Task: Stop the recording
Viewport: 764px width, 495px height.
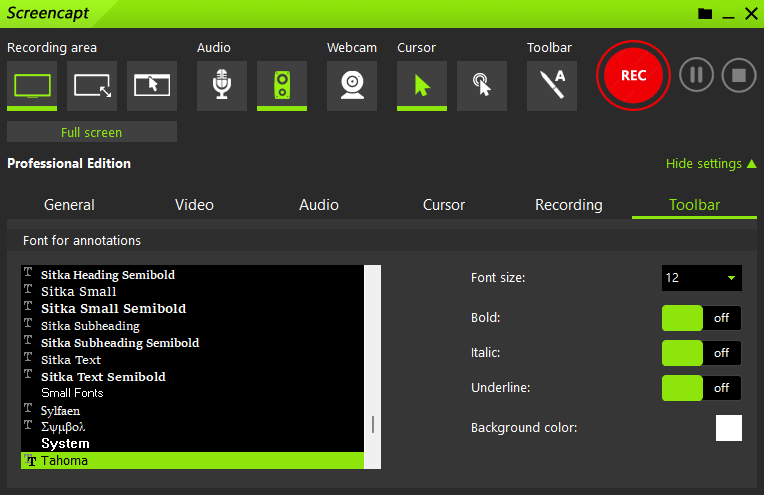Action: [x=739, y=75]
